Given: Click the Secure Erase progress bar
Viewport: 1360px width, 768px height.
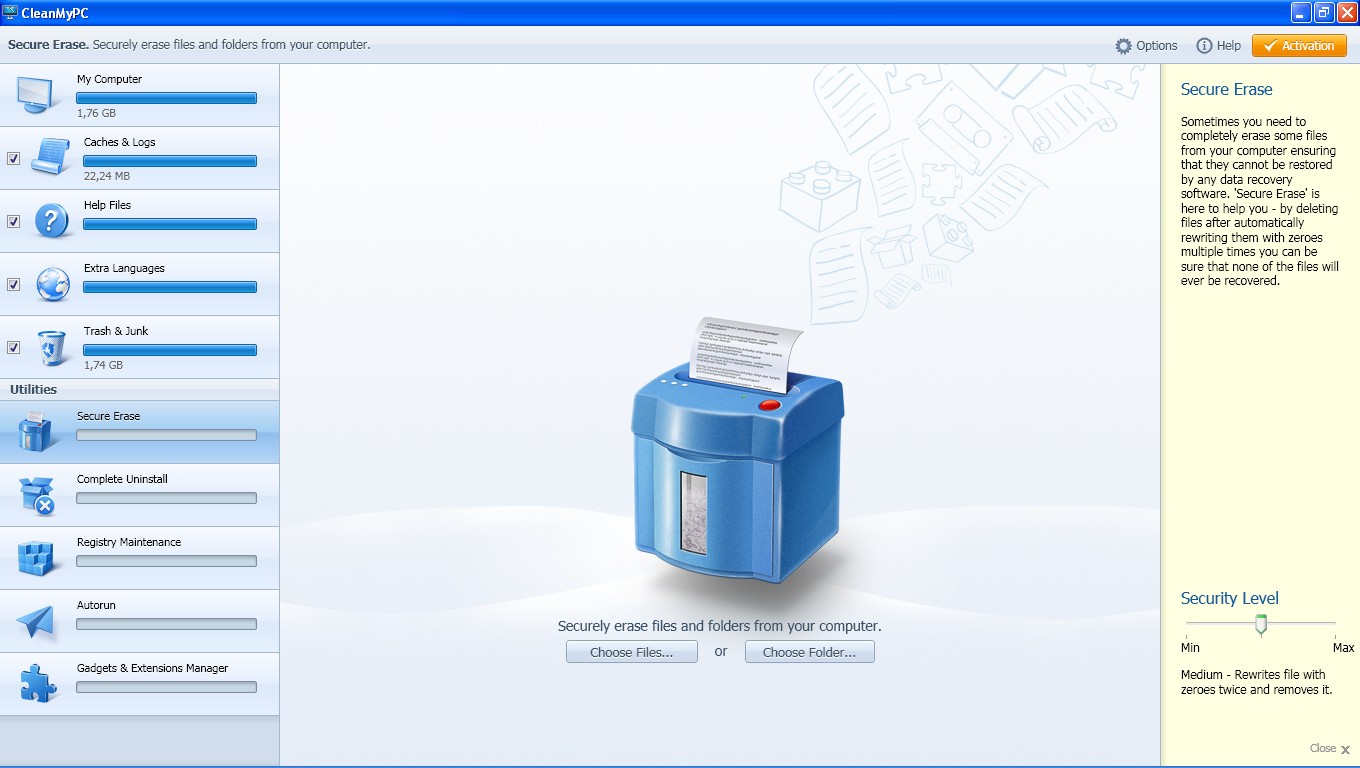Looking at the screenshot, I should click(166, 435).
